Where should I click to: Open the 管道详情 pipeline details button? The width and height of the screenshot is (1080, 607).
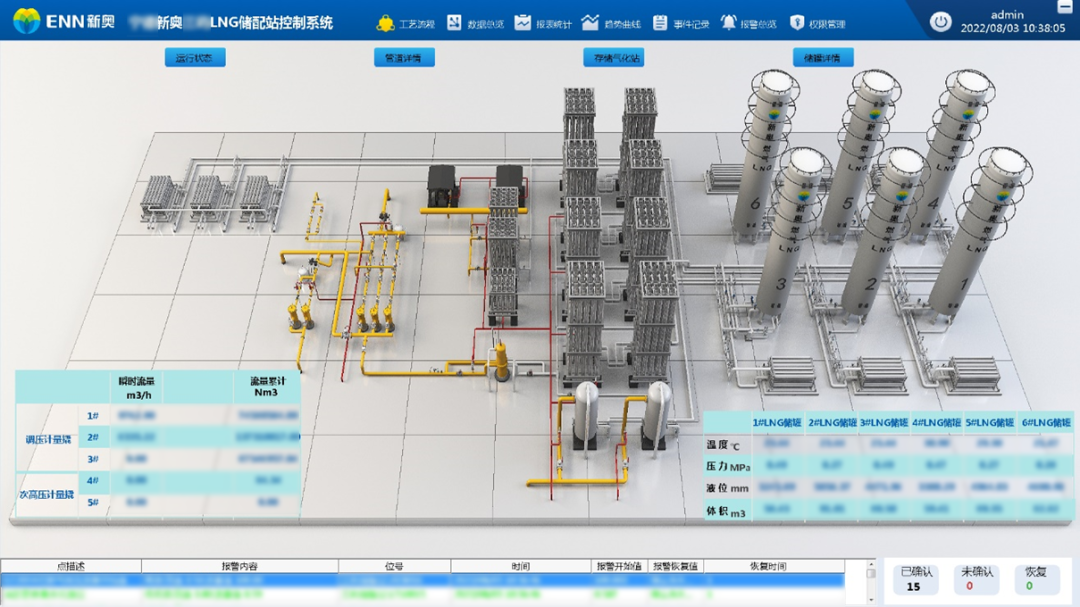tap(404, 58)
